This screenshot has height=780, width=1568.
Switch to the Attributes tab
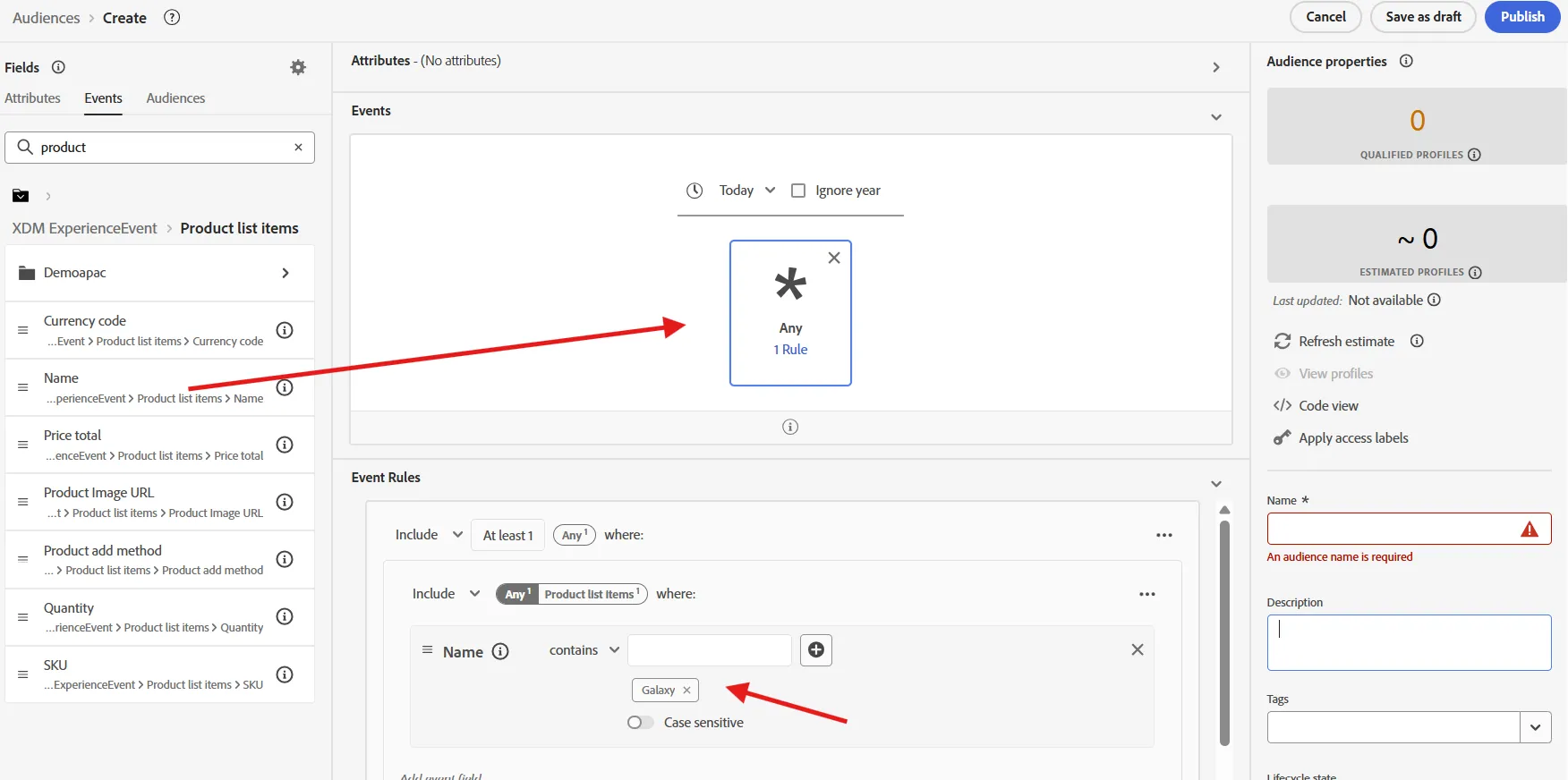(32, 98)
